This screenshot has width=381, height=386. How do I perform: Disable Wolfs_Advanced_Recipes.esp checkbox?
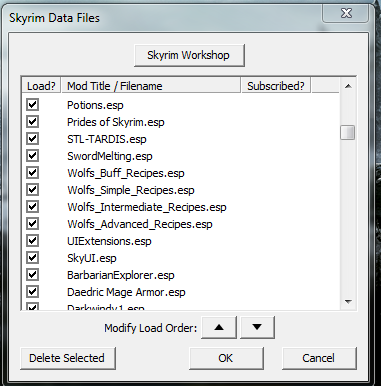32,224
